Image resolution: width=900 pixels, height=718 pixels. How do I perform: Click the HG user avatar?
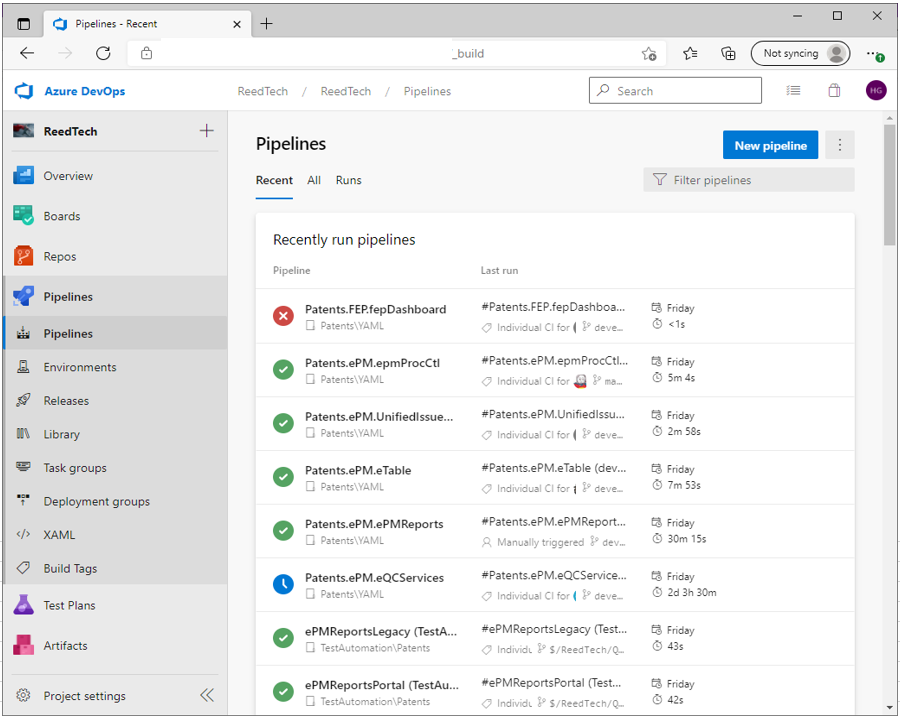(876, 91)
